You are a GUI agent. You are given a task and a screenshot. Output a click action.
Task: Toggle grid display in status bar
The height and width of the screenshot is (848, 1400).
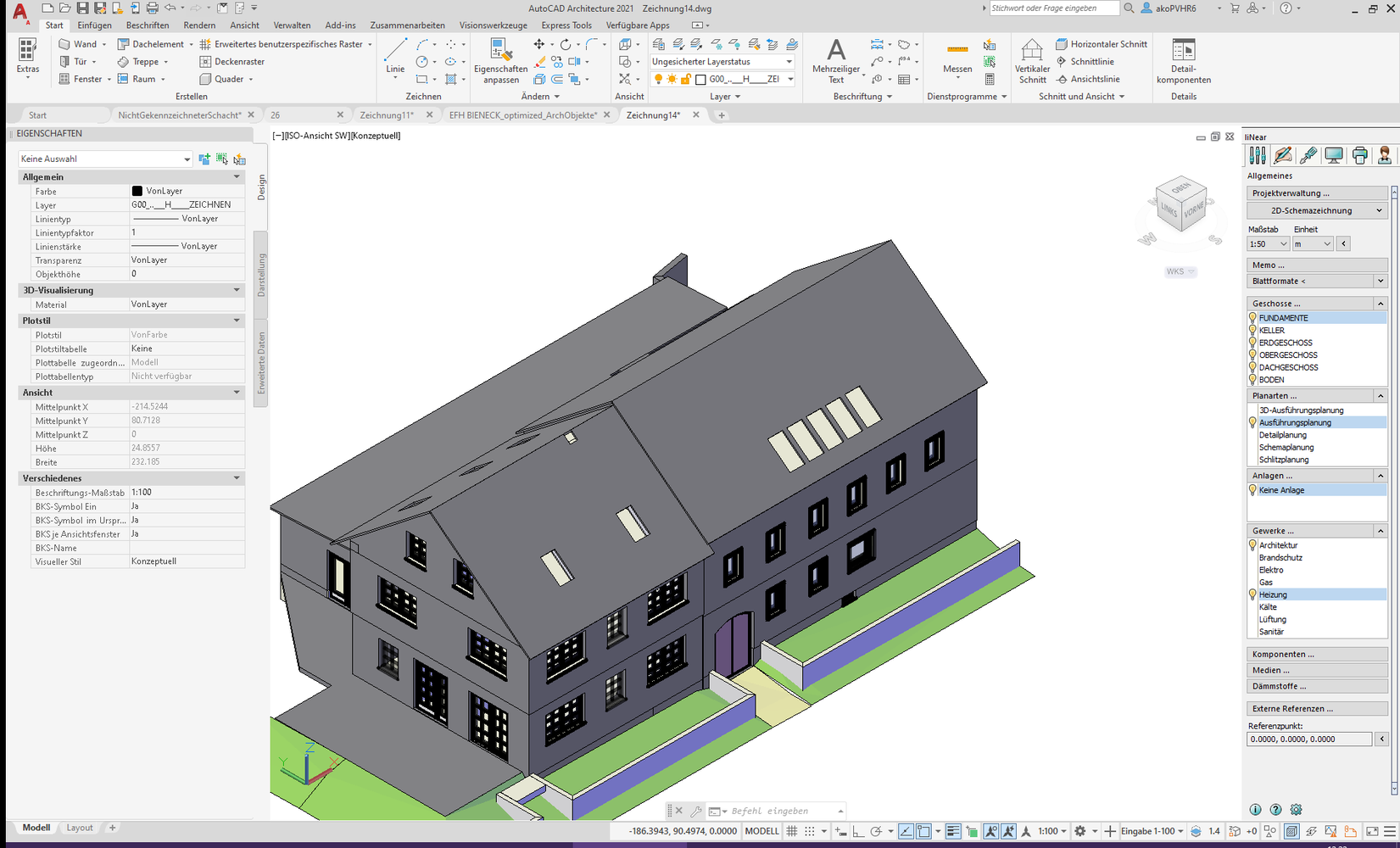(792, 831)
